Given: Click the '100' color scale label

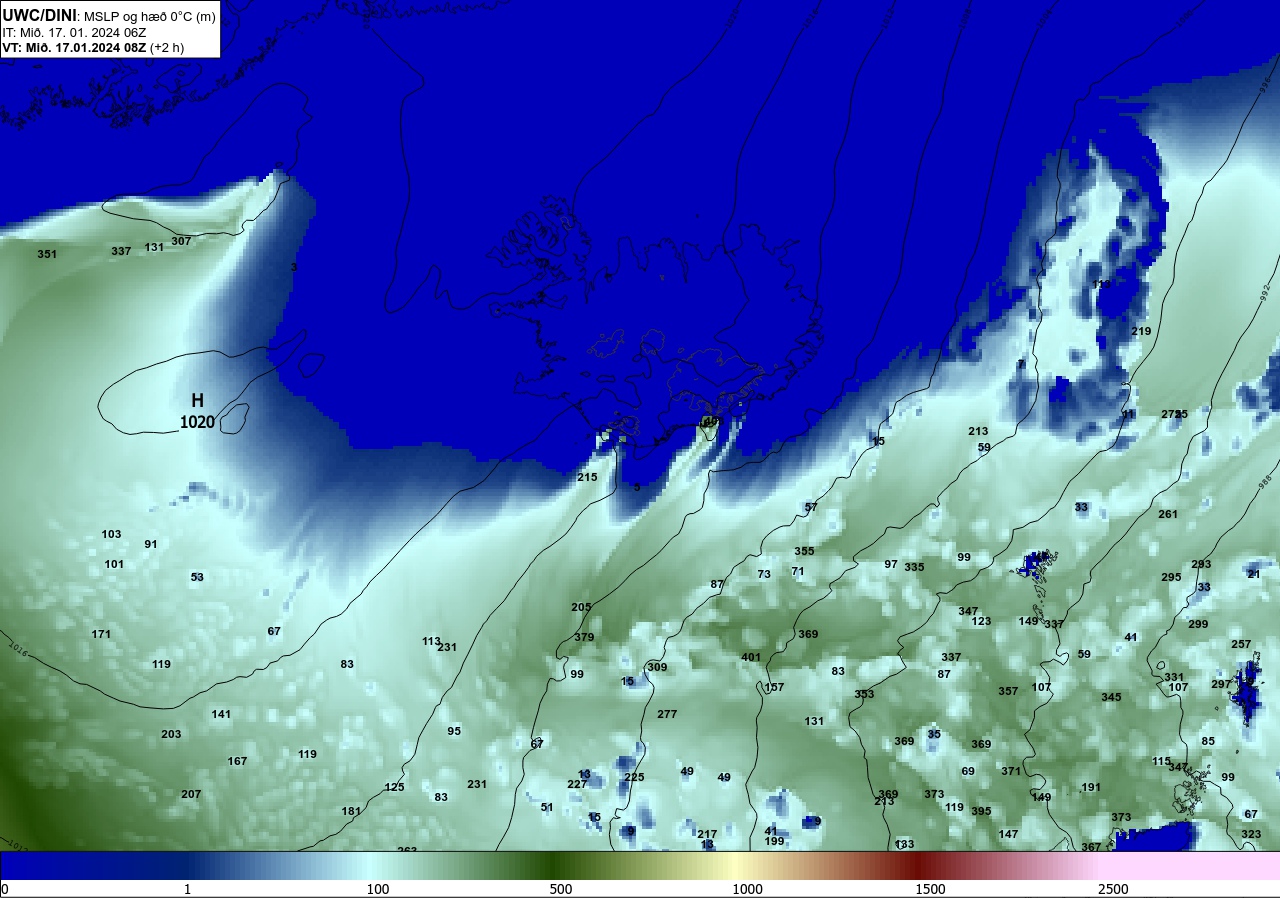Looking at the screenshot, I should click(x=378, y=889).
